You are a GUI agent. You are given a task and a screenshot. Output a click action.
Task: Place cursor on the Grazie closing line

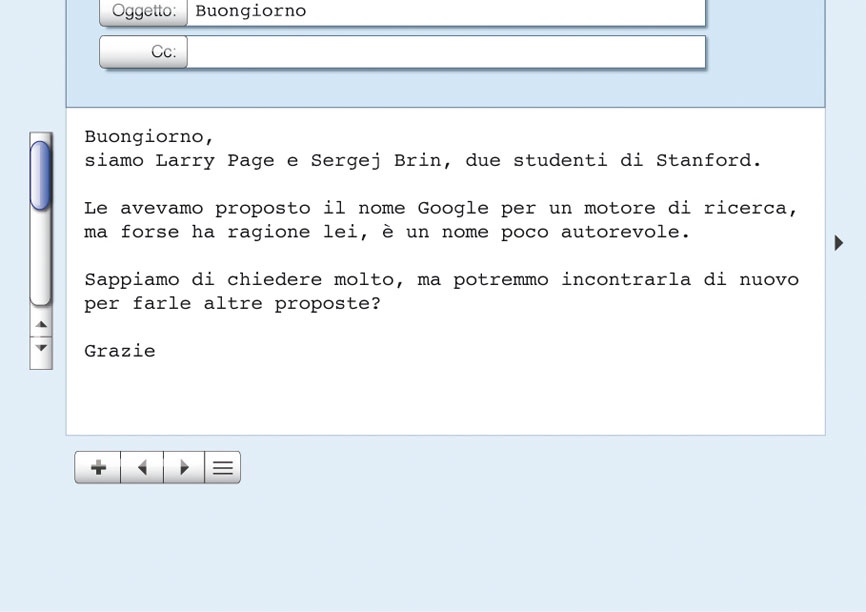(120, 351)
